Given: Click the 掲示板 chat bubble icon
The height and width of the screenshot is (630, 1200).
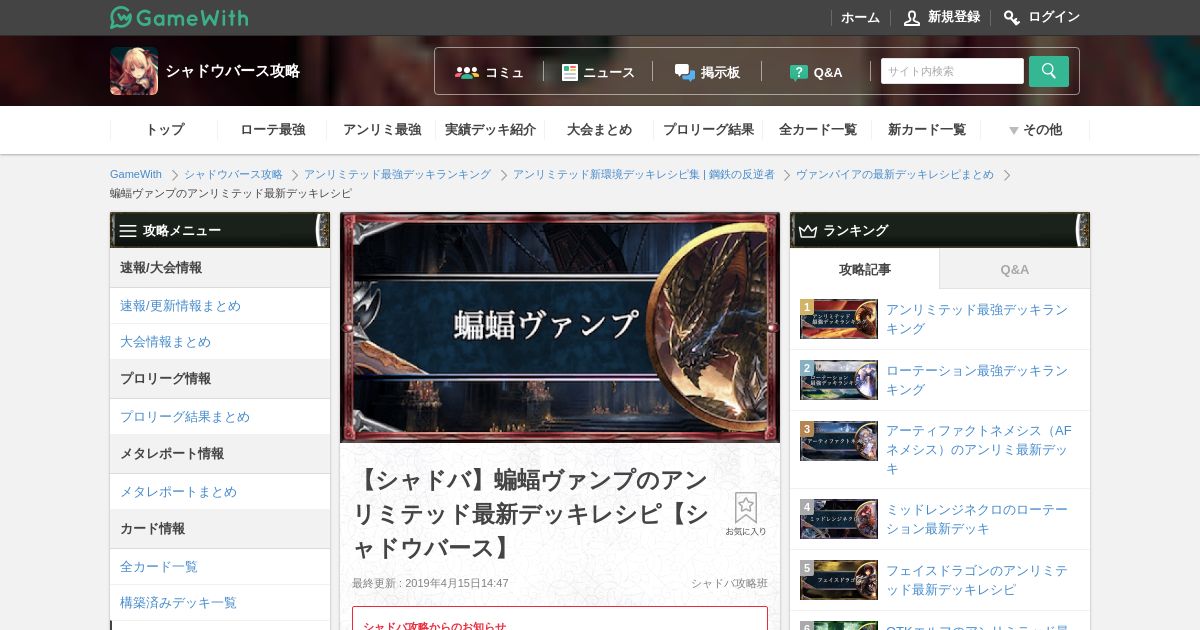Looking at the screenshot, I should pyautogui.click(x=685, y=72).
